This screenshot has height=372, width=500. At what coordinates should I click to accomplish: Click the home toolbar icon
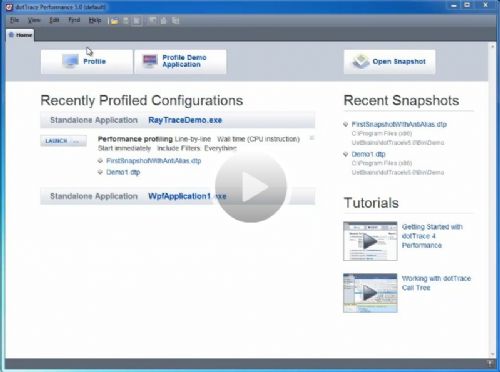click(x=164, y=21)
